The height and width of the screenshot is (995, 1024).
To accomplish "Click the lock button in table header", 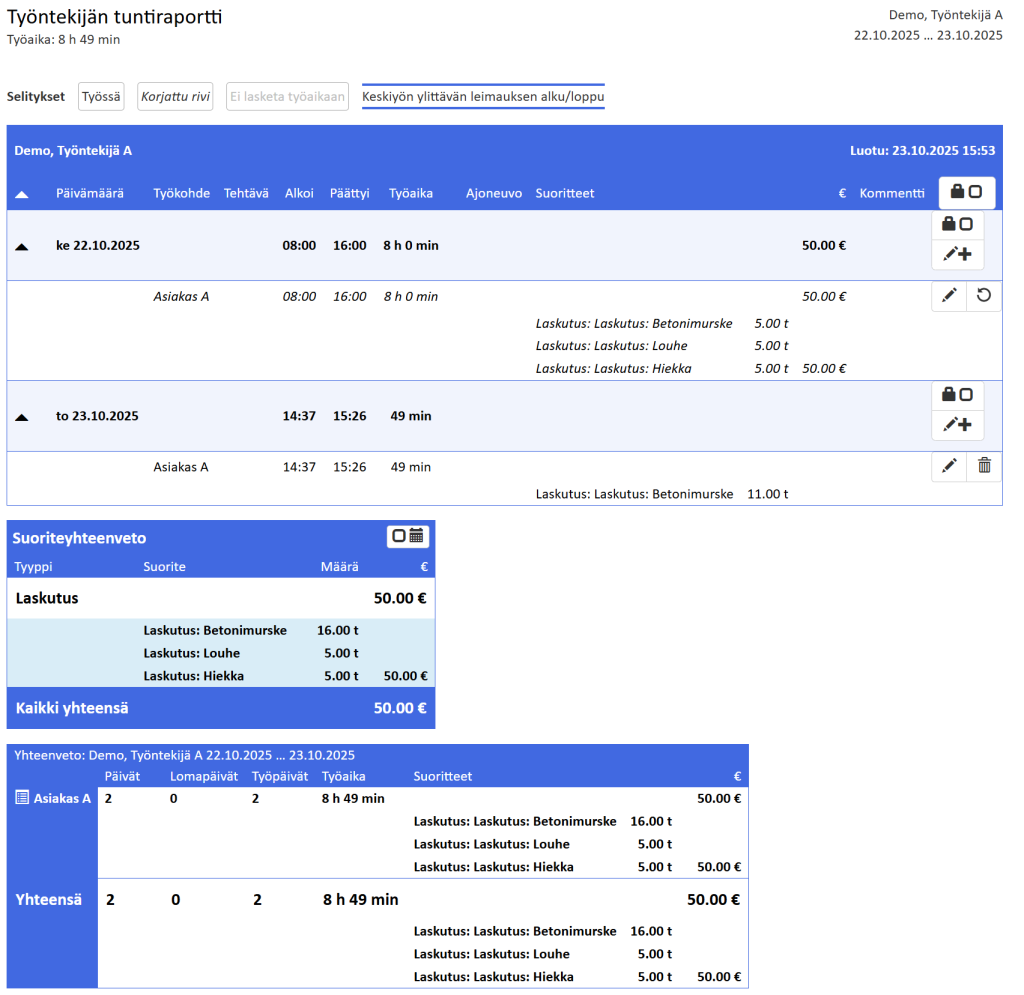I will coord(966,192).
